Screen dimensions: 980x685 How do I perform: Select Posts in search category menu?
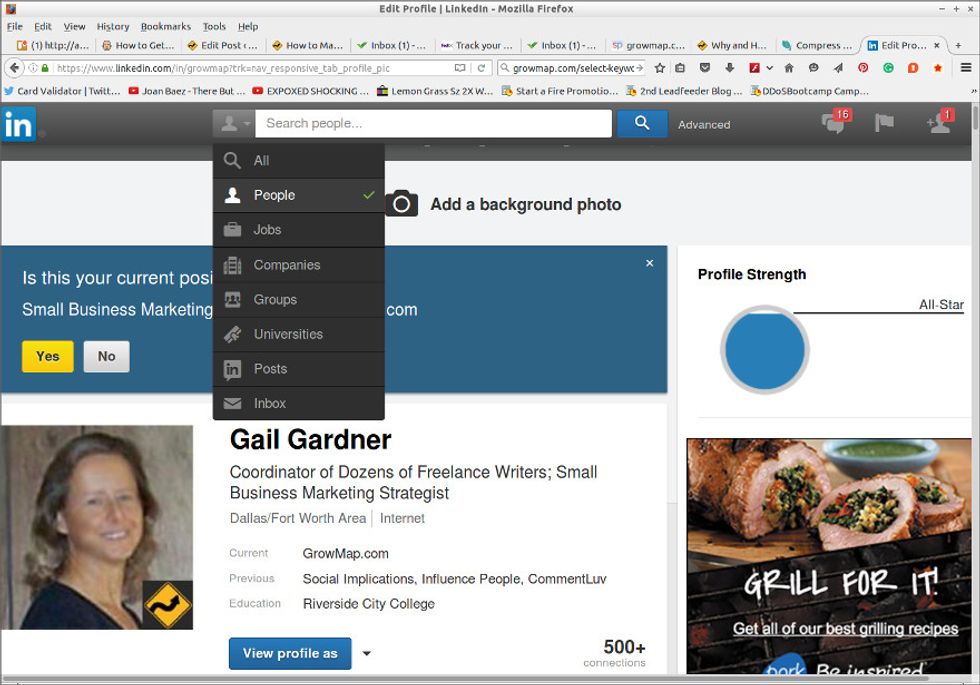click(299, 369)
